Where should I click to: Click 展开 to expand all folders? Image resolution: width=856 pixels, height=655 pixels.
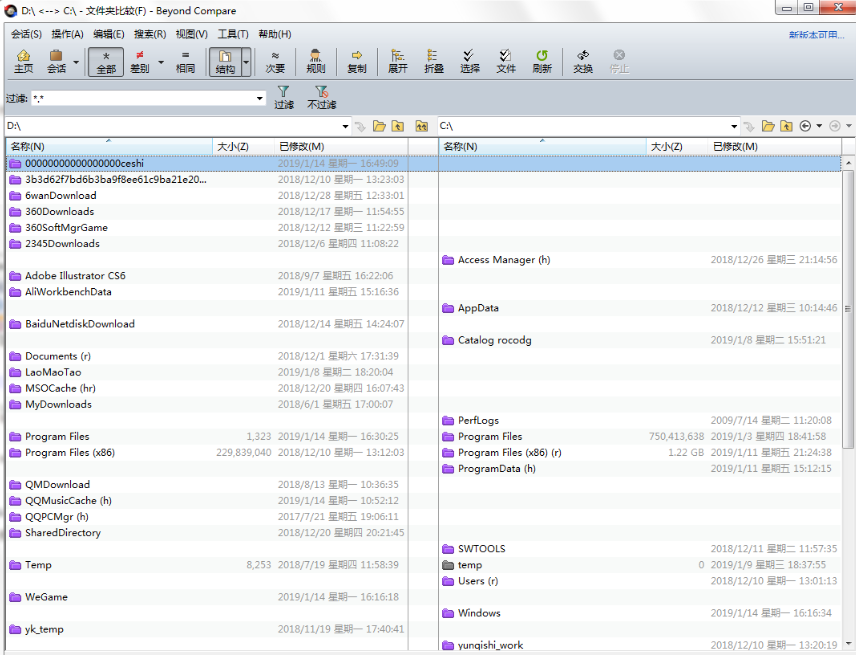398,61
